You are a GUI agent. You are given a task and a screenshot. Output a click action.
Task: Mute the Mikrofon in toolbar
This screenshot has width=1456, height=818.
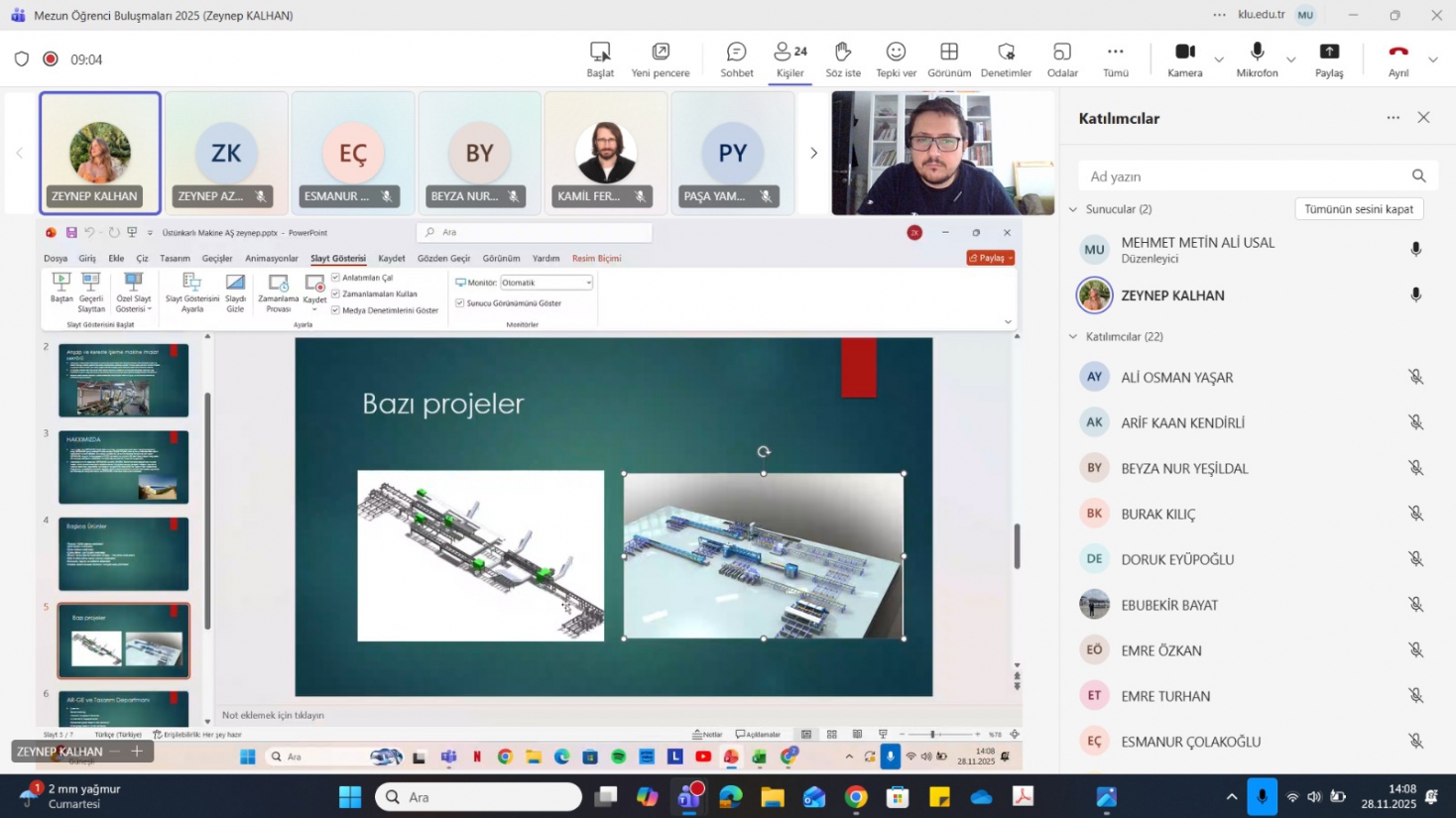click(1257, 58)
